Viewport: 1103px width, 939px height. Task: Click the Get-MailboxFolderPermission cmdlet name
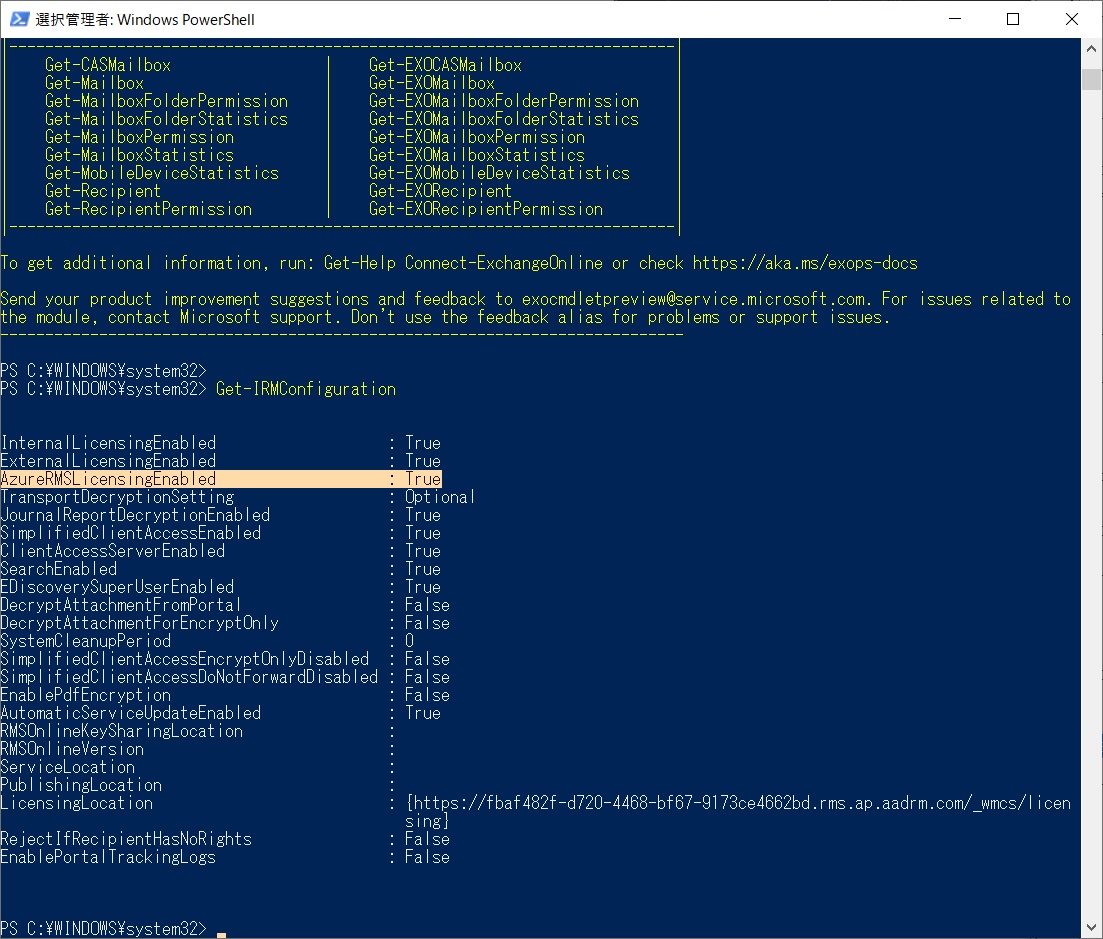click(x=165, y=100)
